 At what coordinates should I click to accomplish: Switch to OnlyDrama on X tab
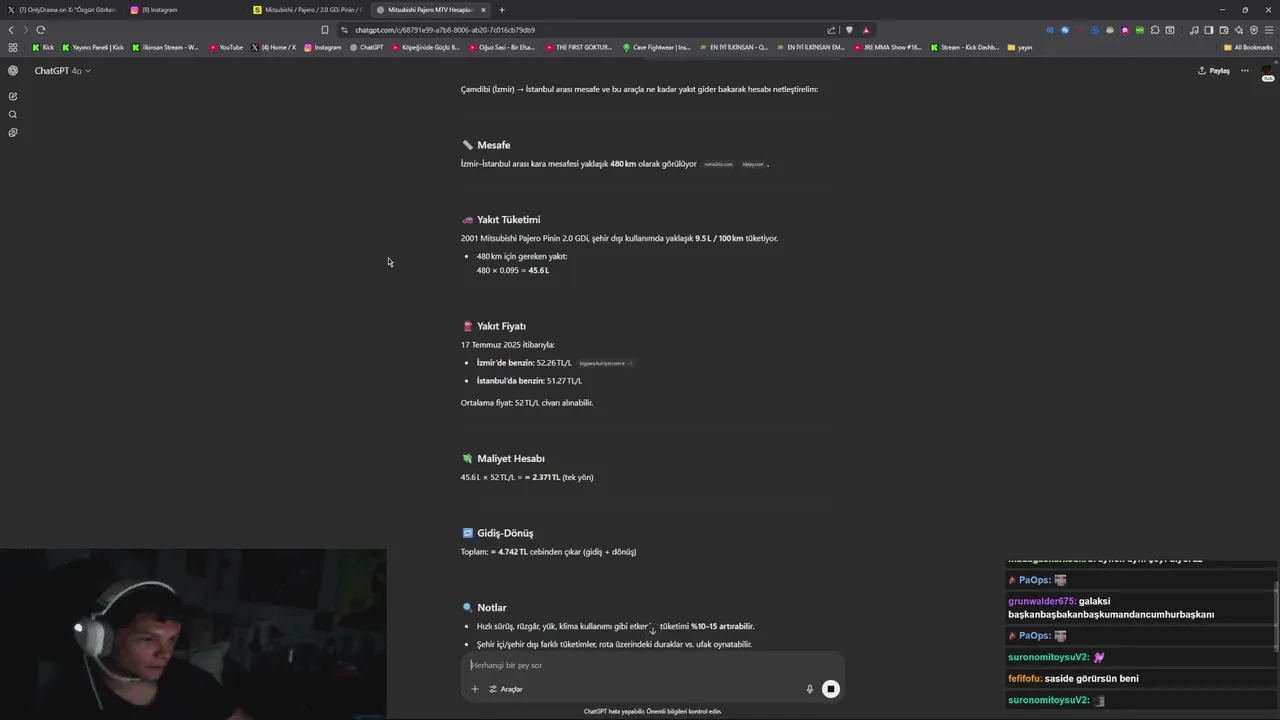pyautogui.click(x=62, y=10)
